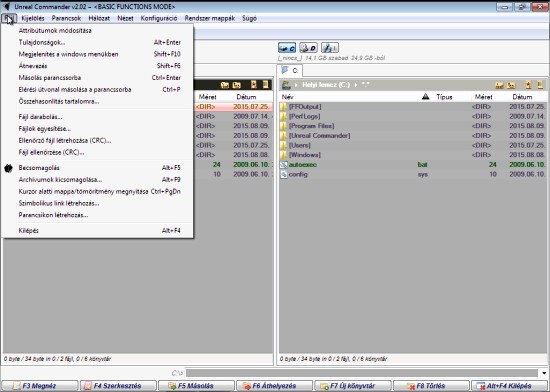The image size is (550, 392).
Task: Open the network drive button beside D
Action: click(330, 48)
